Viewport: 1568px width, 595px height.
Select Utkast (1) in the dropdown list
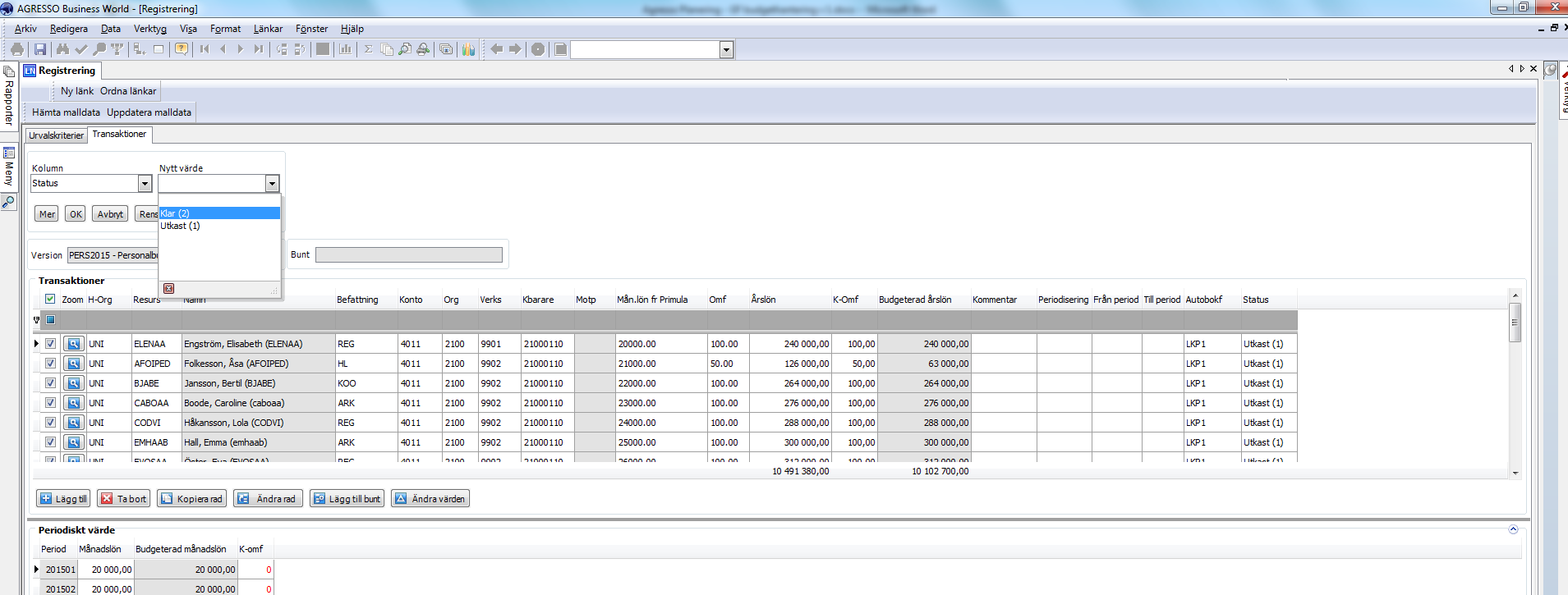(219, 226)
